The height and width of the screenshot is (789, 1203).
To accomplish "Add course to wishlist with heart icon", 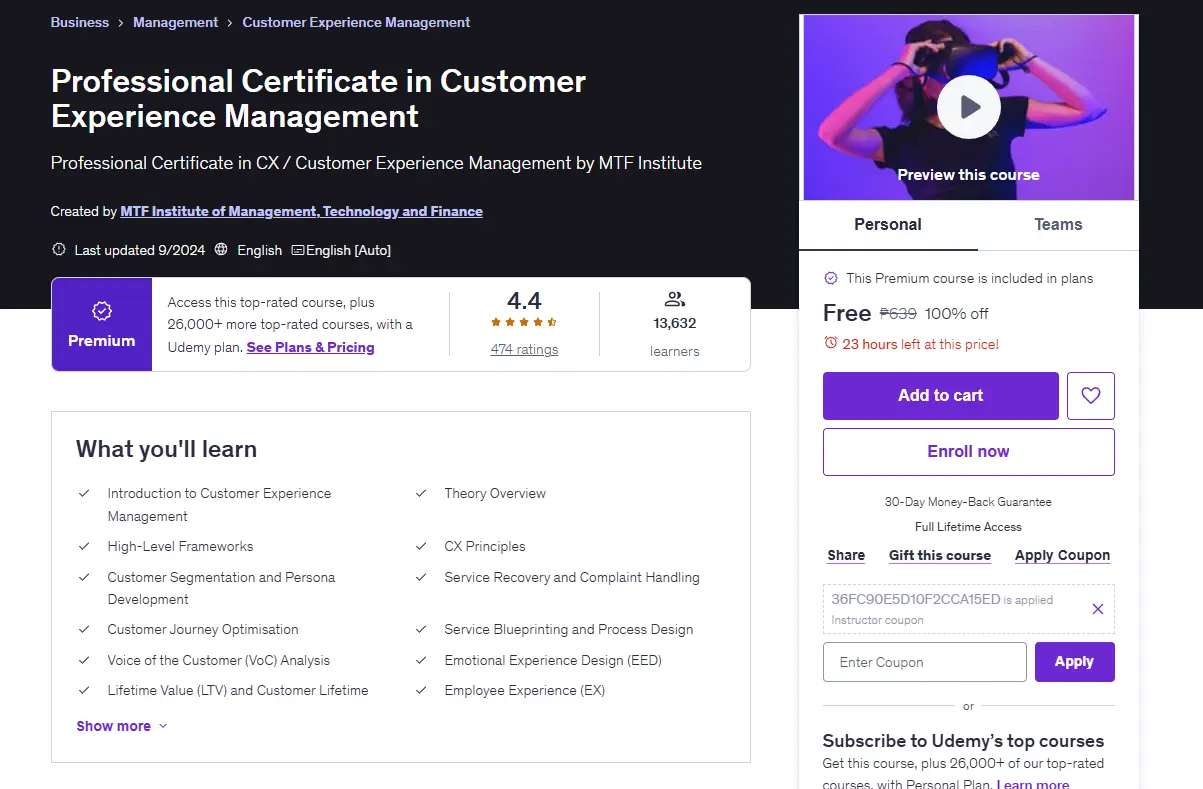I will [x=1091, y=396].
